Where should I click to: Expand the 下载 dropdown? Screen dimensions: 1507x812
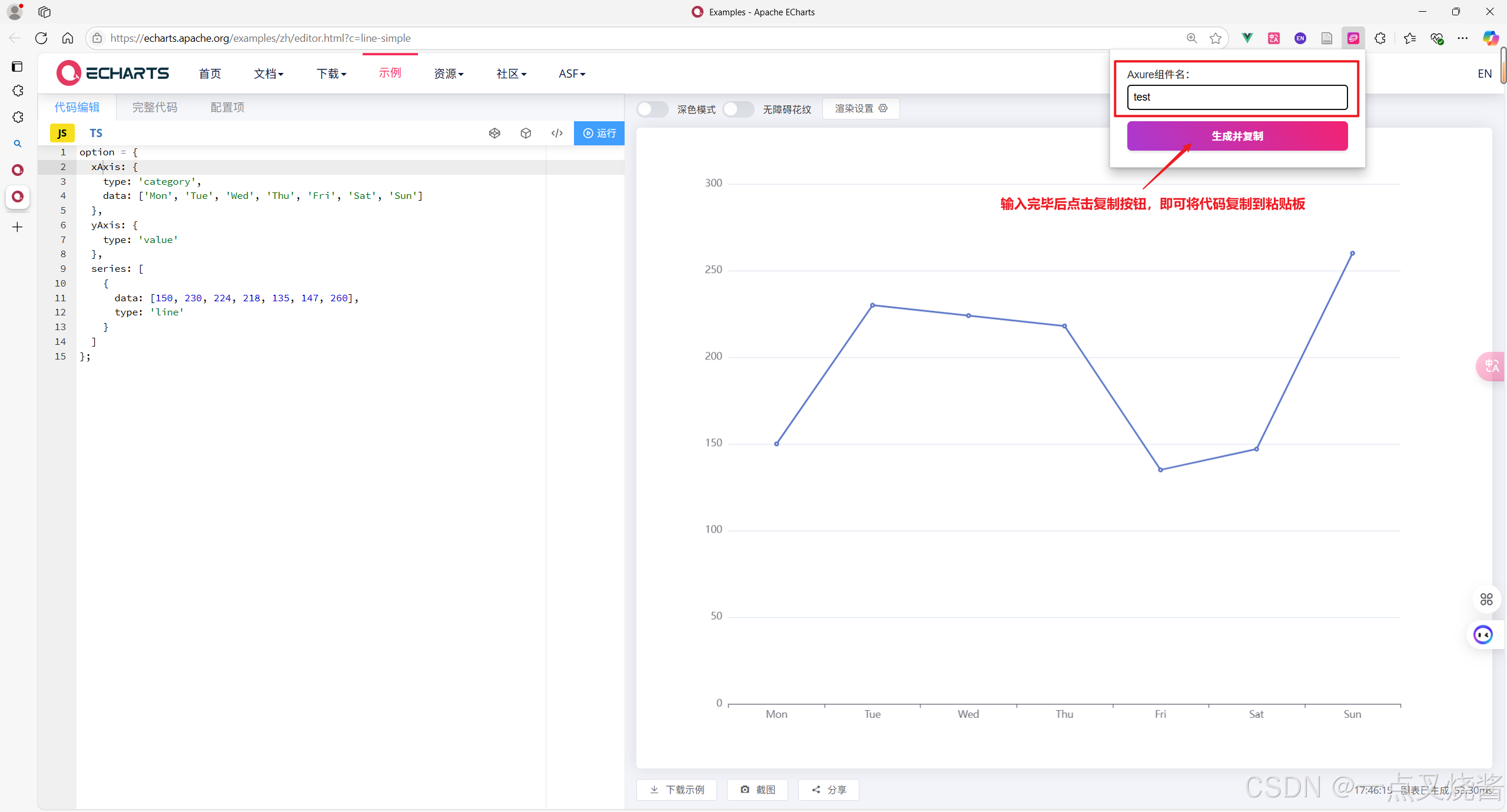click(x=331, y=73)
